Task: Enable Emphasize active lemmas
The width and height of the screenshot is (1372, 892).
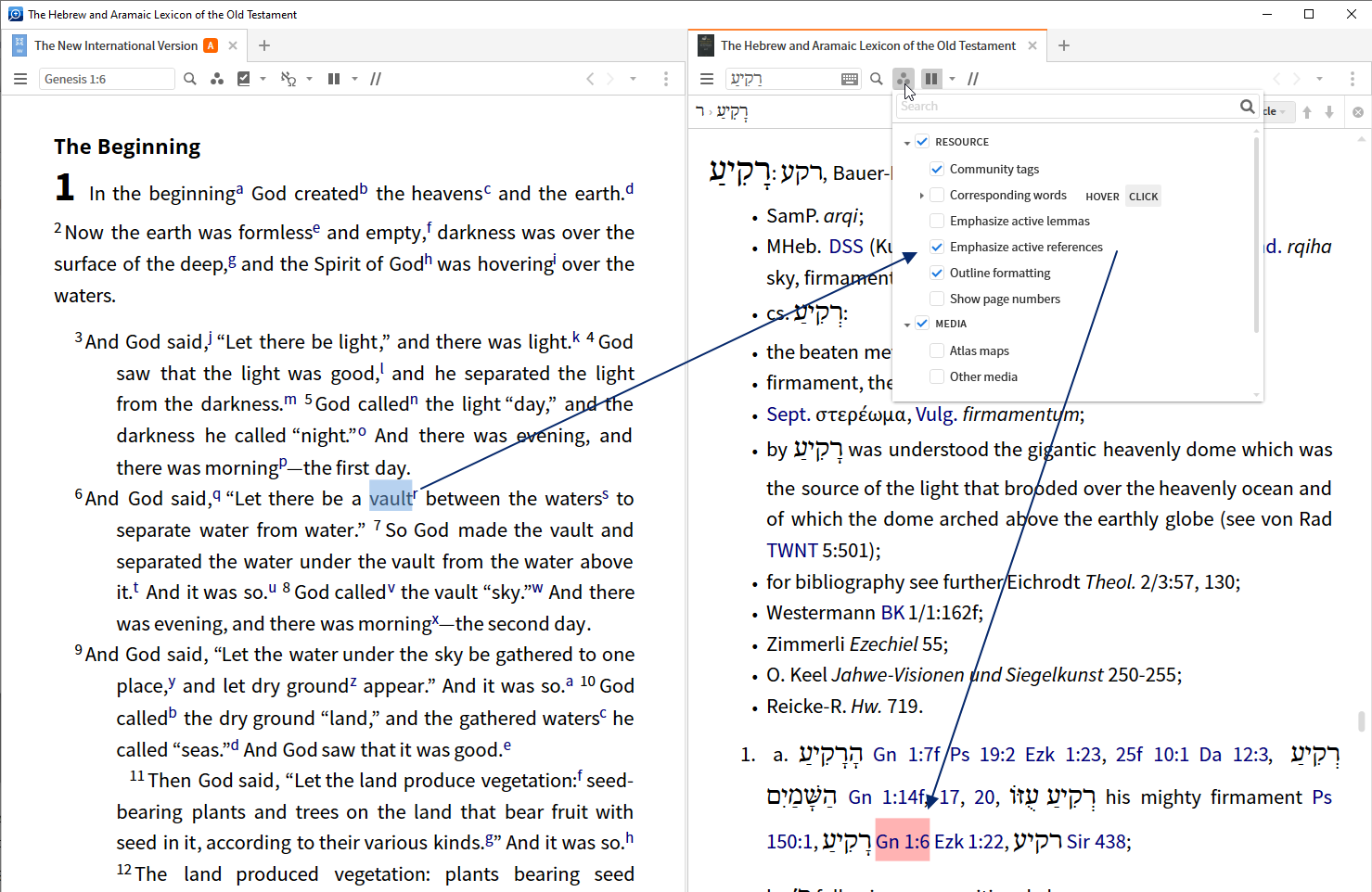Action: (937, 221)
